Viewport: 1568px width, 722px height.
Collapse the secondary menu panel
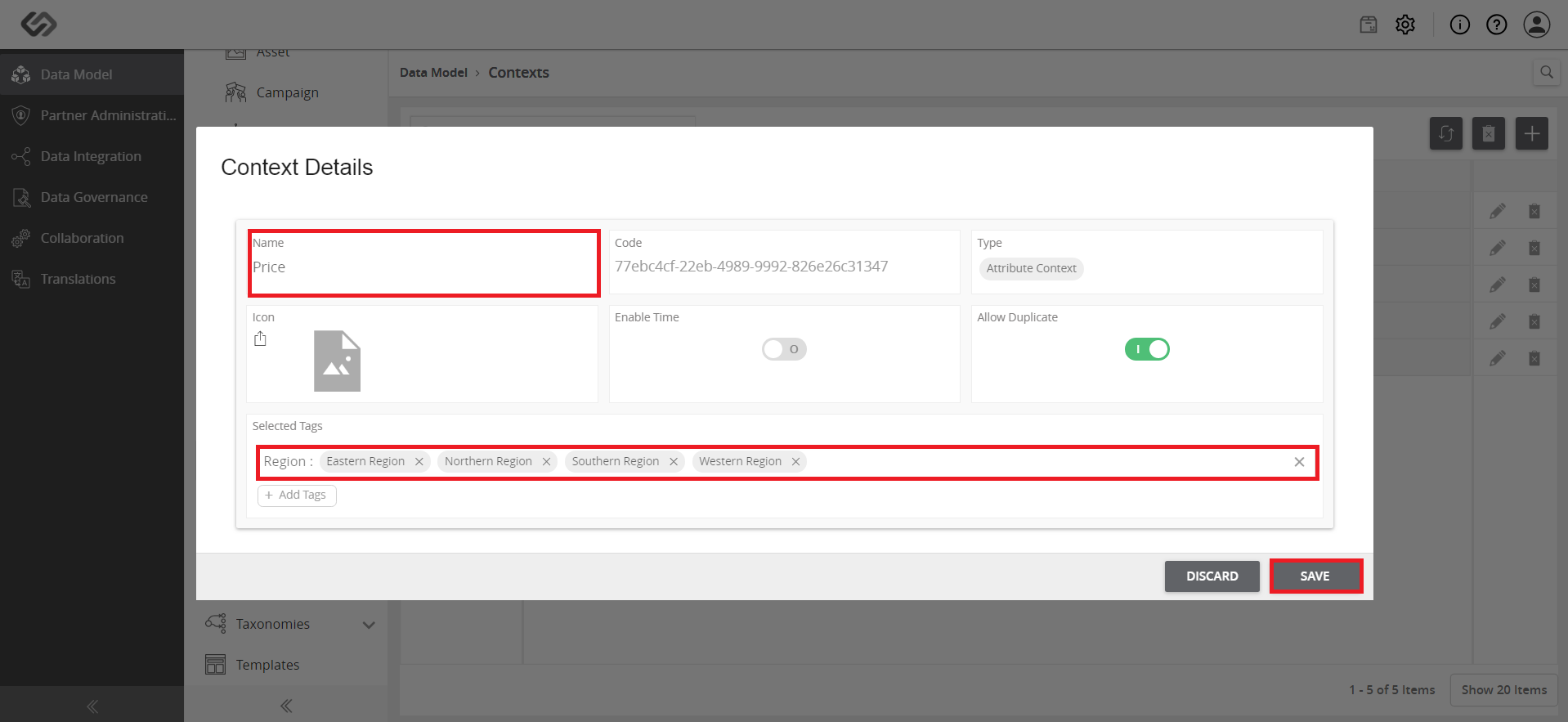click(286, 706)
